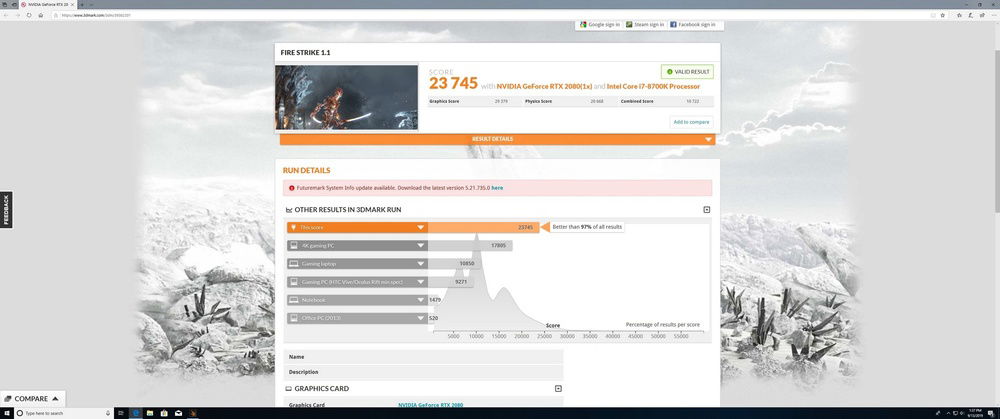Click the Windows Start button
The height and width of the screenshot is (419, 1000).
tap(6, 413)
